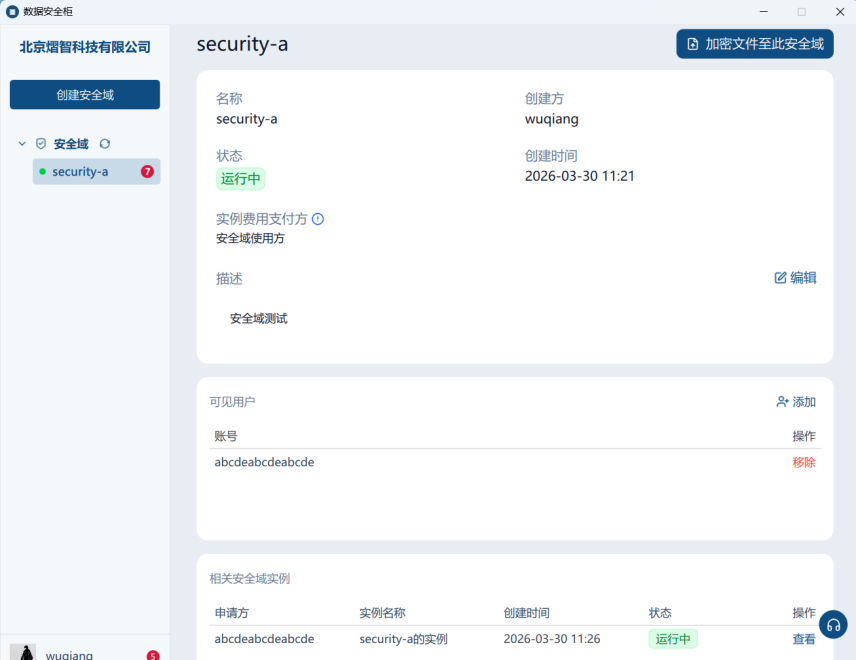Click the refresh icon beside 安全域
Screen dimensions: 856x660
click(105, 144)
